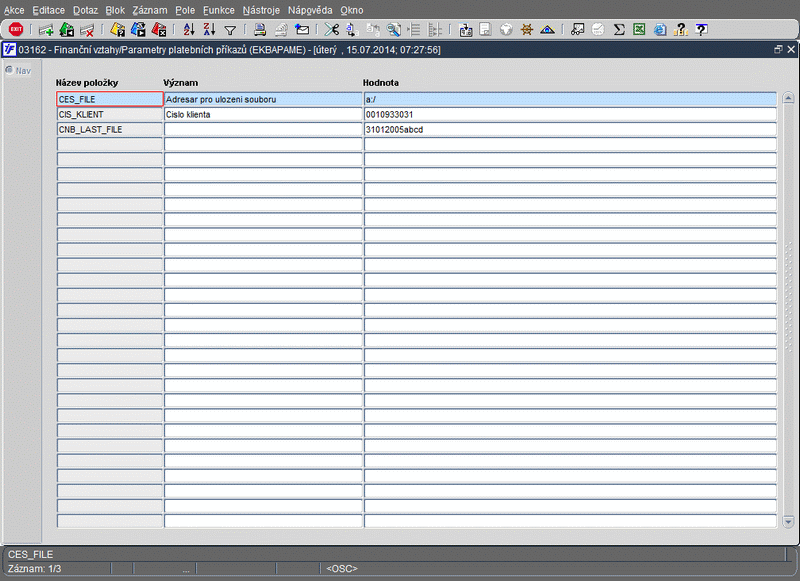Click the greyed list-indent icon
800x581 pixels.
coord(414,30)
